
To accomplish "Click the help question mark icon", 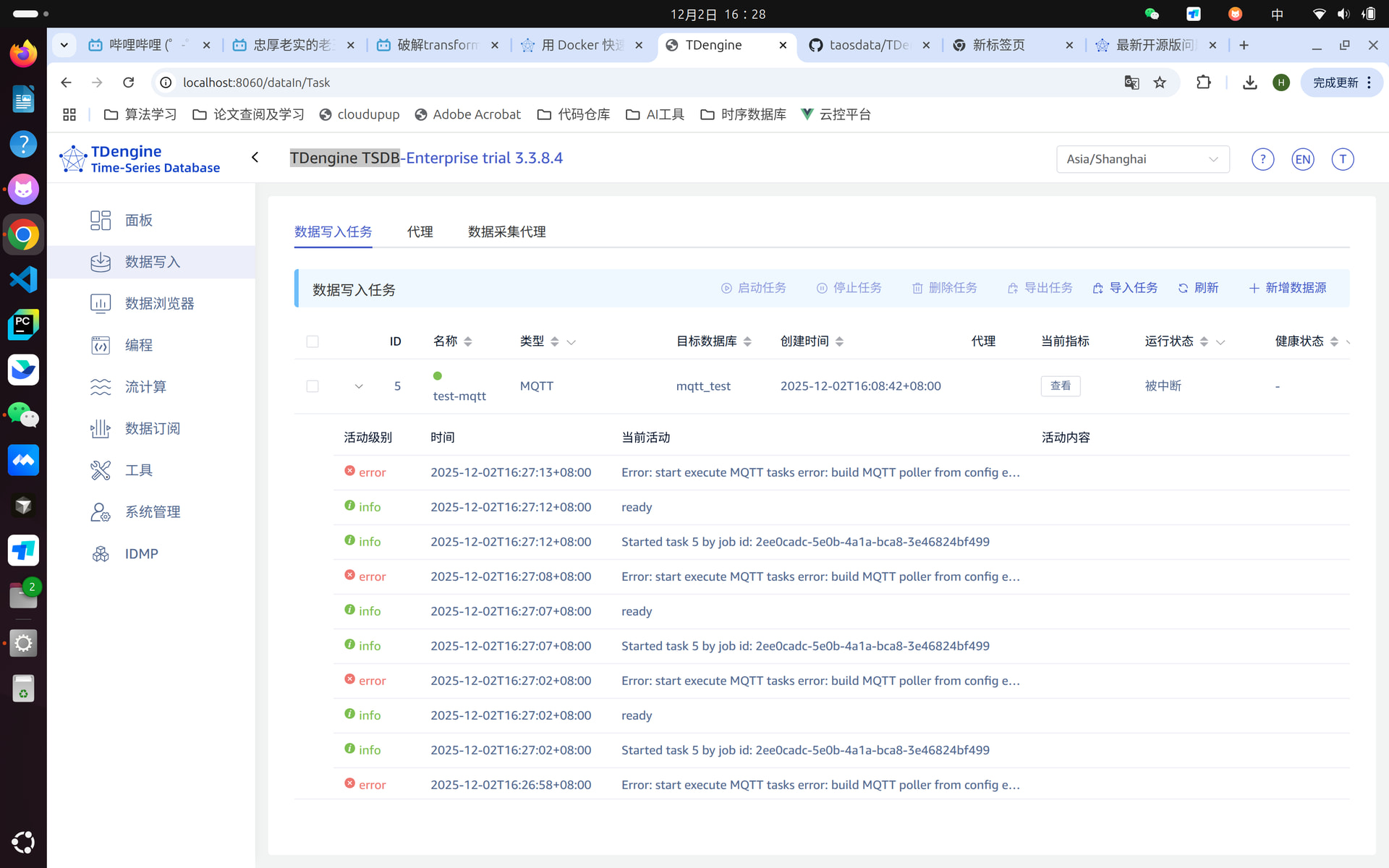I will click(x=1262, y=159).
